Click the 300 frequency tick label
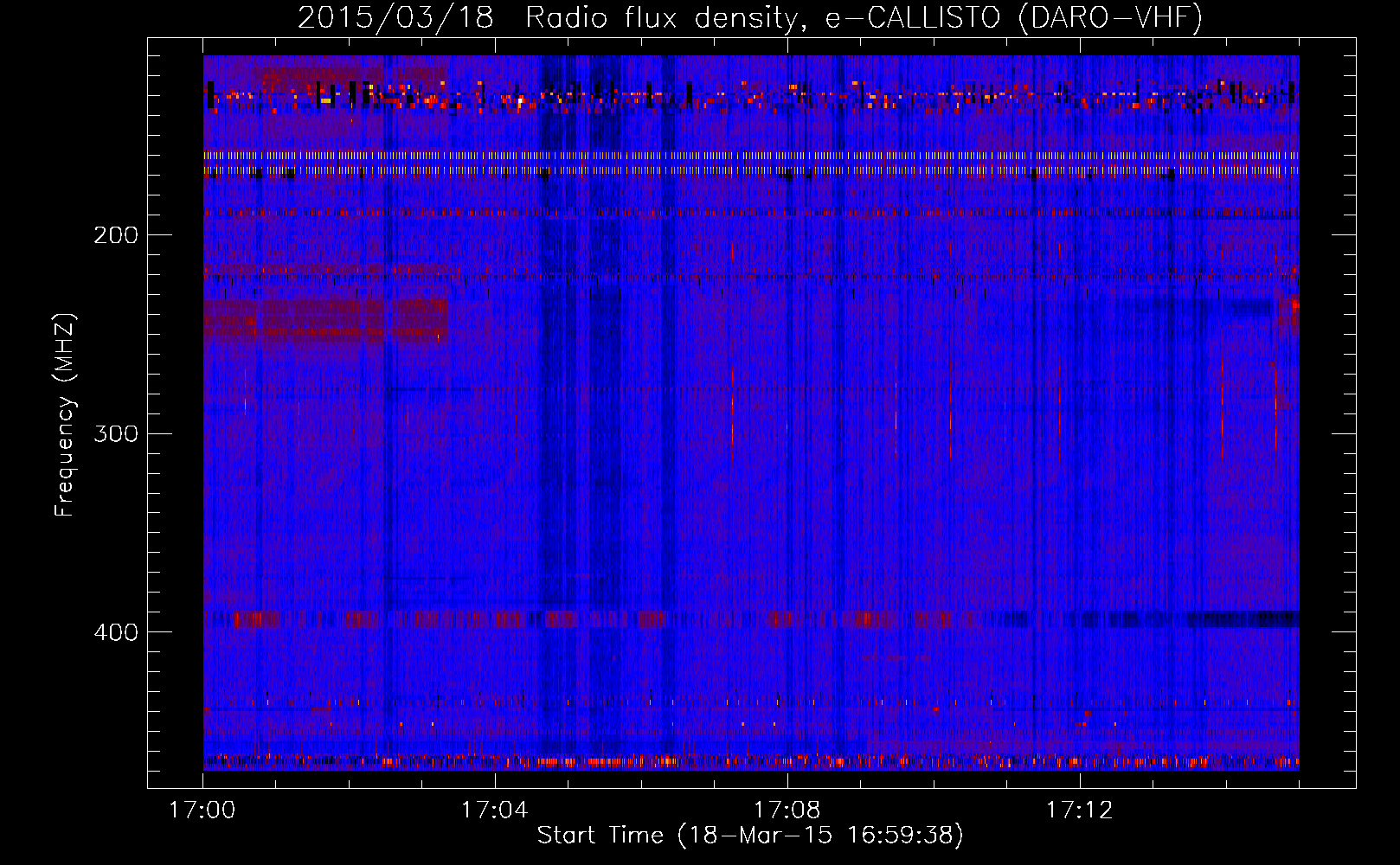Image resolution: width=1400 pixels, height=865 pixels. 116,433
